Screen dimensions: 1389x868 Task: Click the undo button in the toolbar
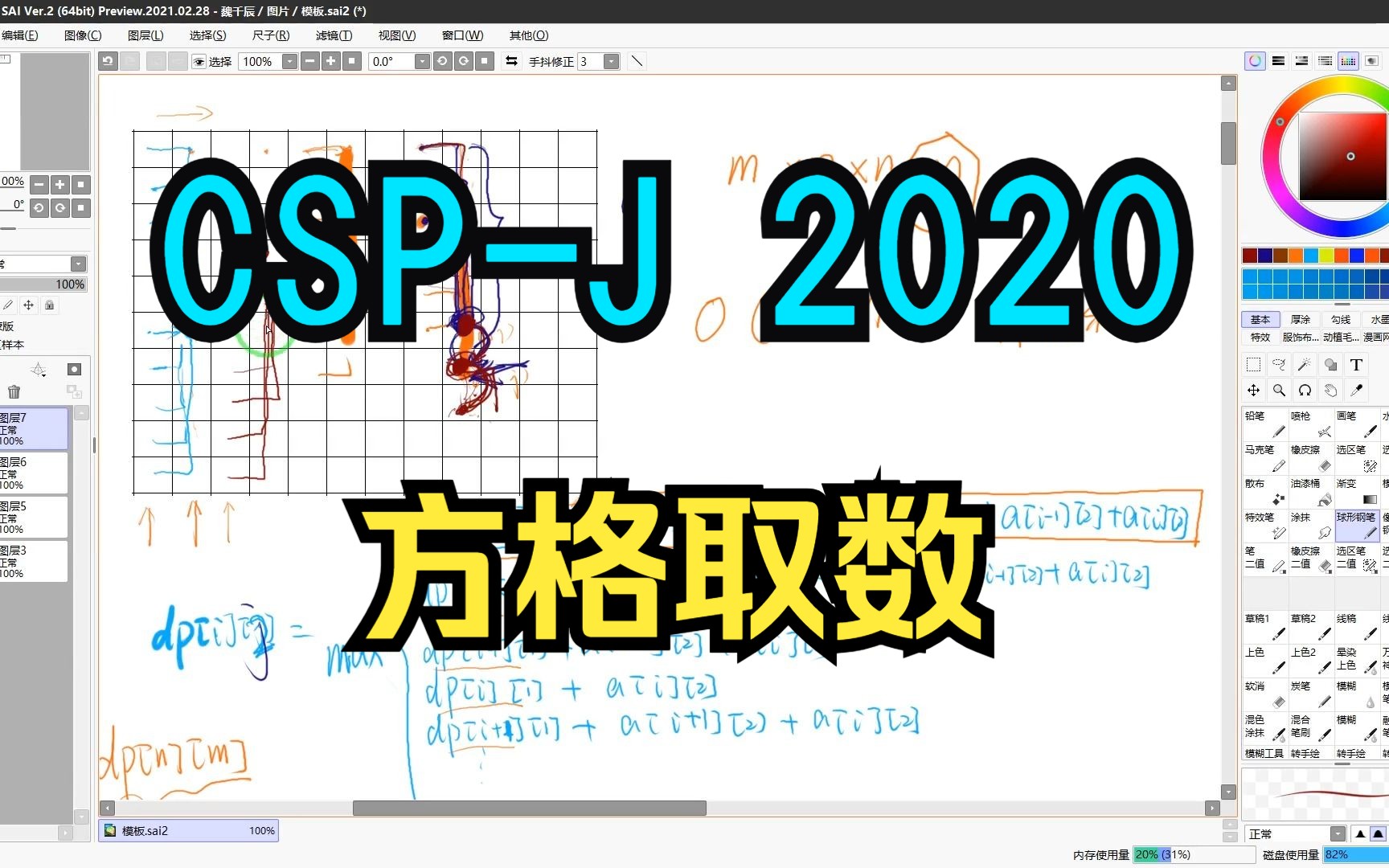coord(108,61)
